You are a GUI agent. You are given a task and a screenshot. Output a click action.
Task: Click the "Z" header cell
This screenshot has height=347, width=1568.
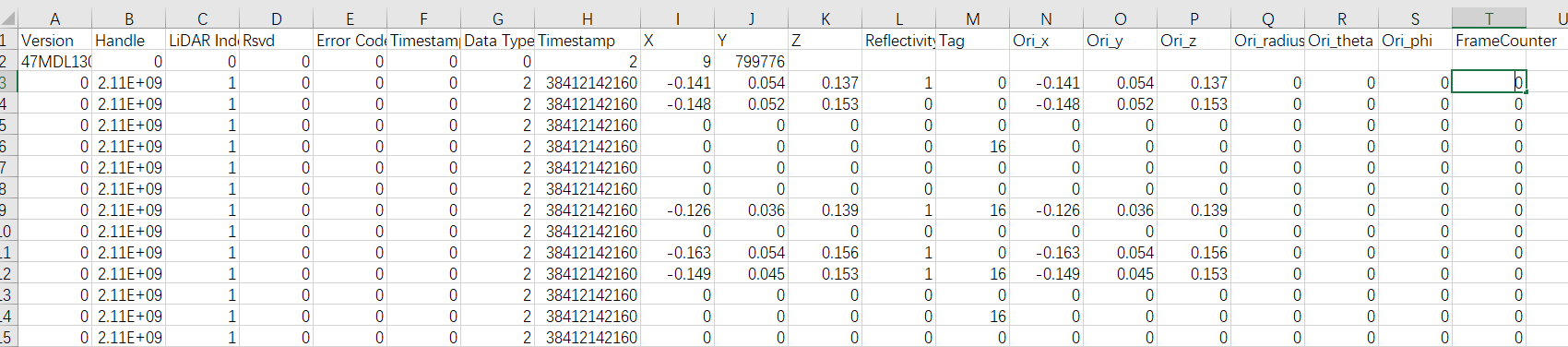tap(826, 40)
